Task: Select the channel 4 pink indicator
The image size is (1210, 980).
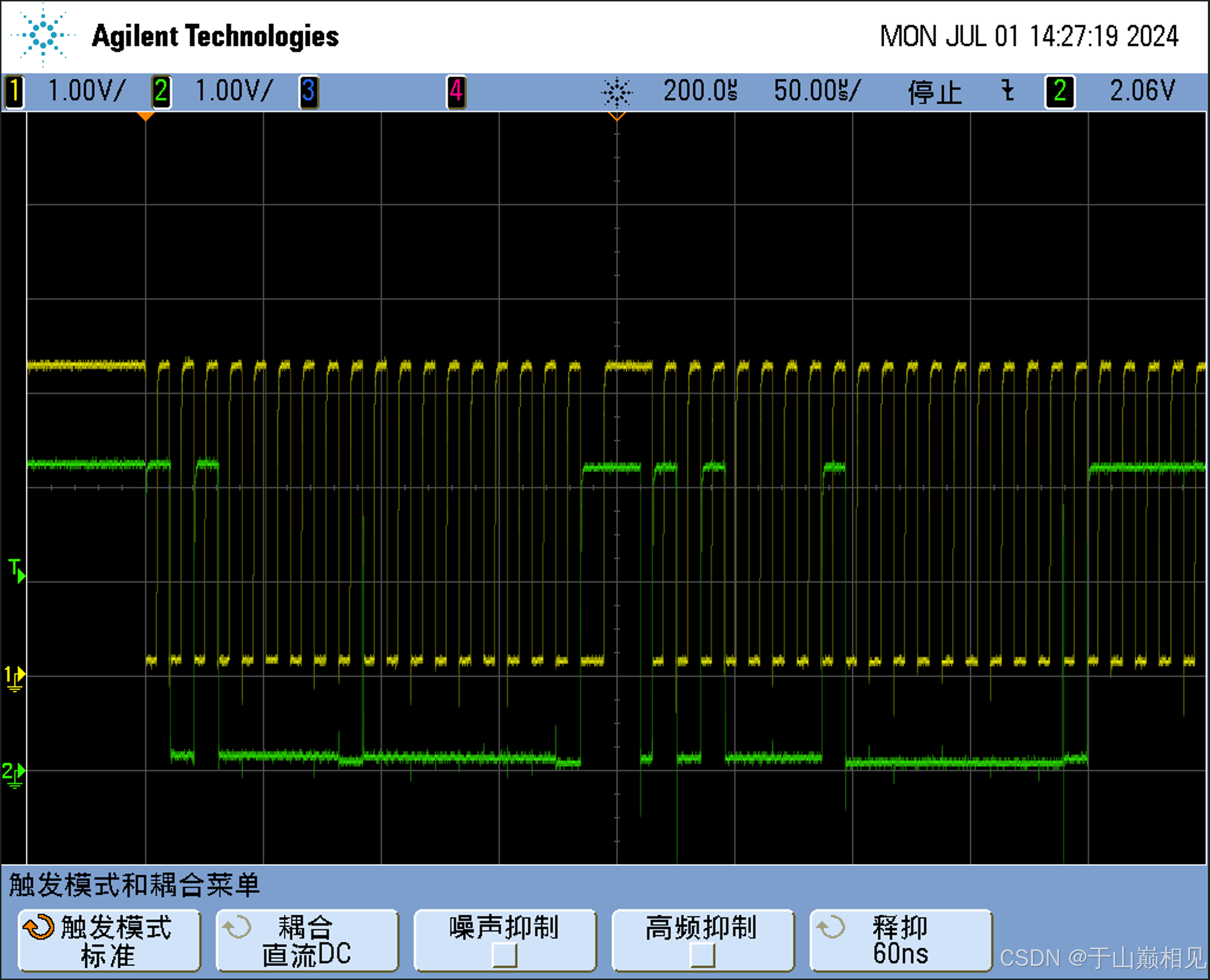Action: click(x=456, y=91)
